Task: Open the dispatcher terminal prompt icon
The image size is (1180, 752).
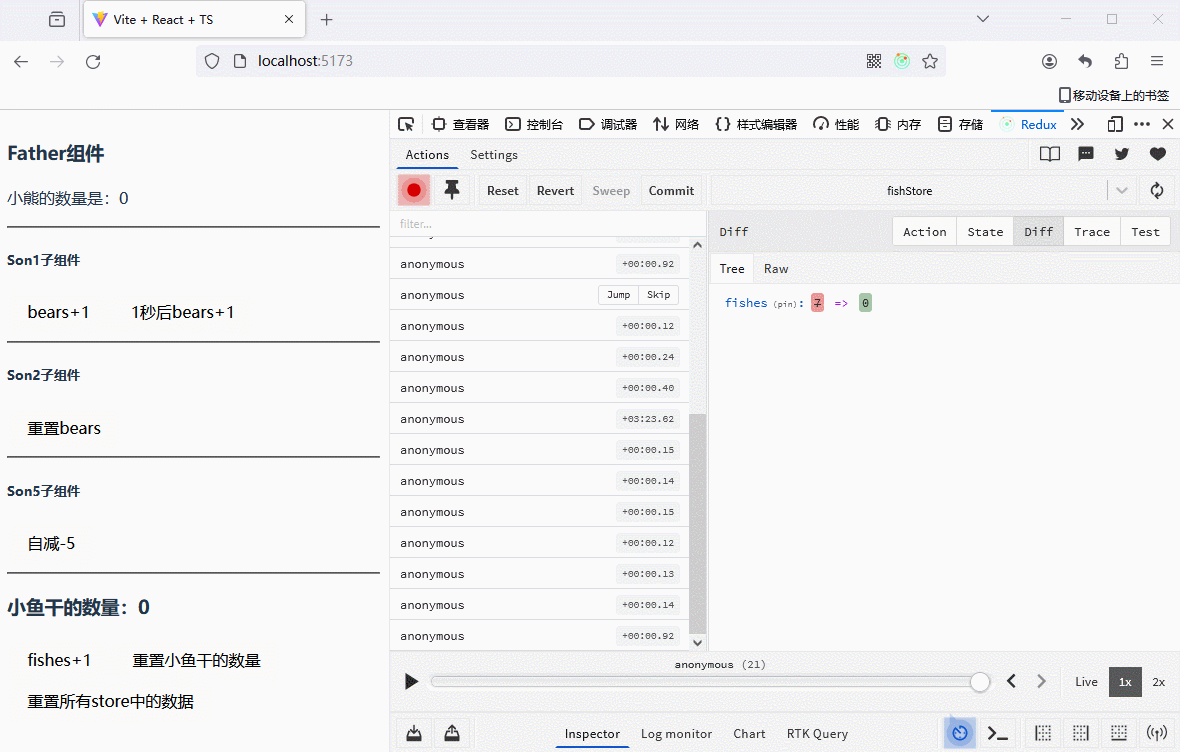Action: click(x=997, y=733)
